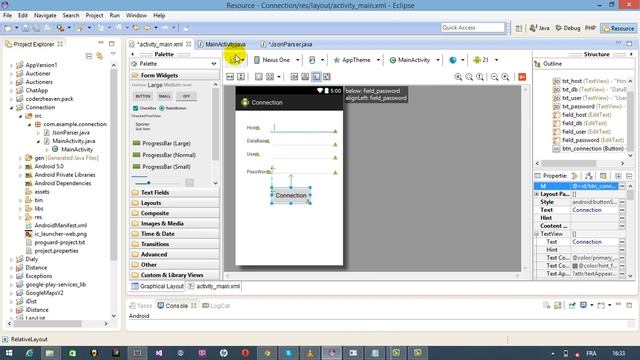This screenshot has height=360, width=640.
Task: Click the Quick Access search field
Action: click(x=473, y=28)
